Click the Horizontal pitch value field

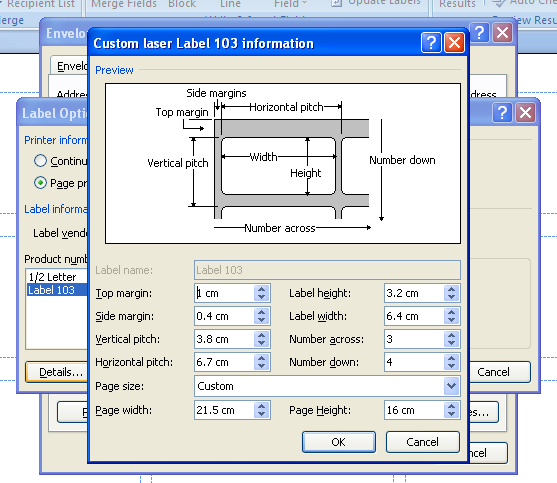[225, 362]
